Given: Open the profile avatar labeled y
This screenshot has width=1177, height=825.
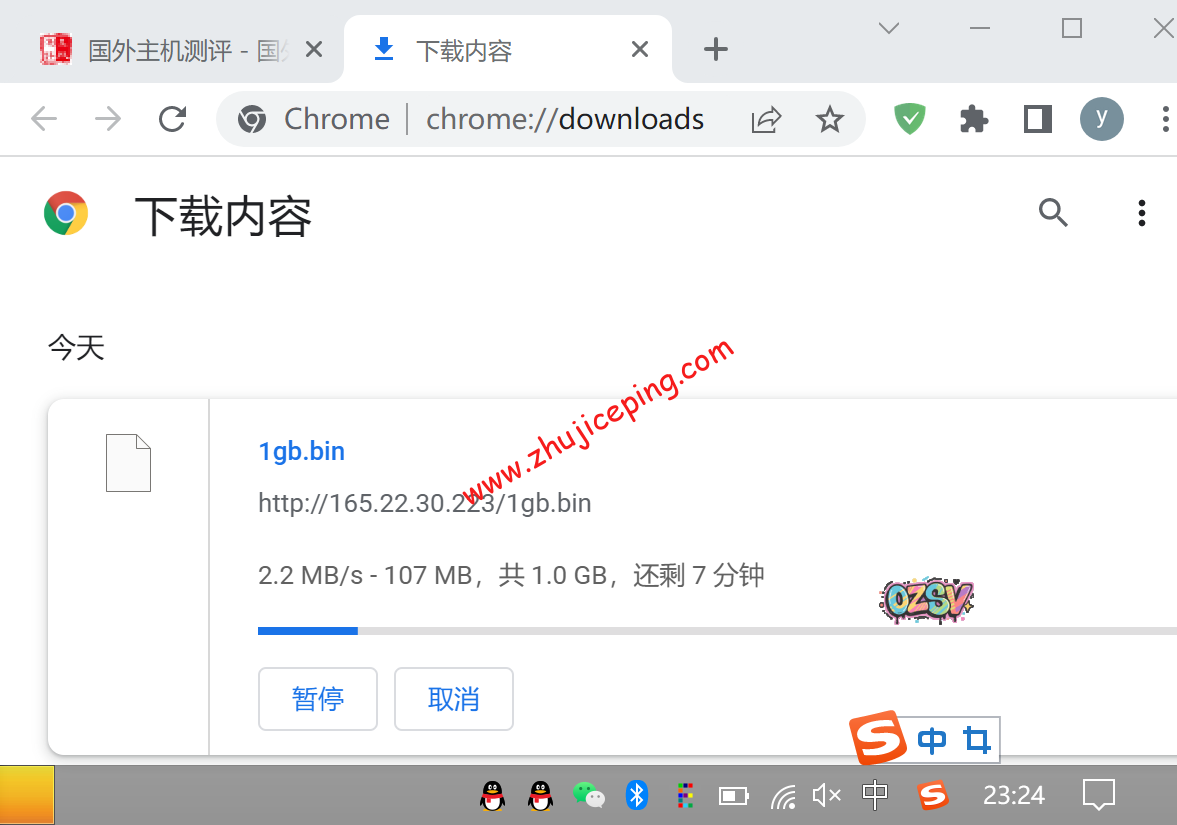Looking at the screenshot, I should [x=1101, y=119].
